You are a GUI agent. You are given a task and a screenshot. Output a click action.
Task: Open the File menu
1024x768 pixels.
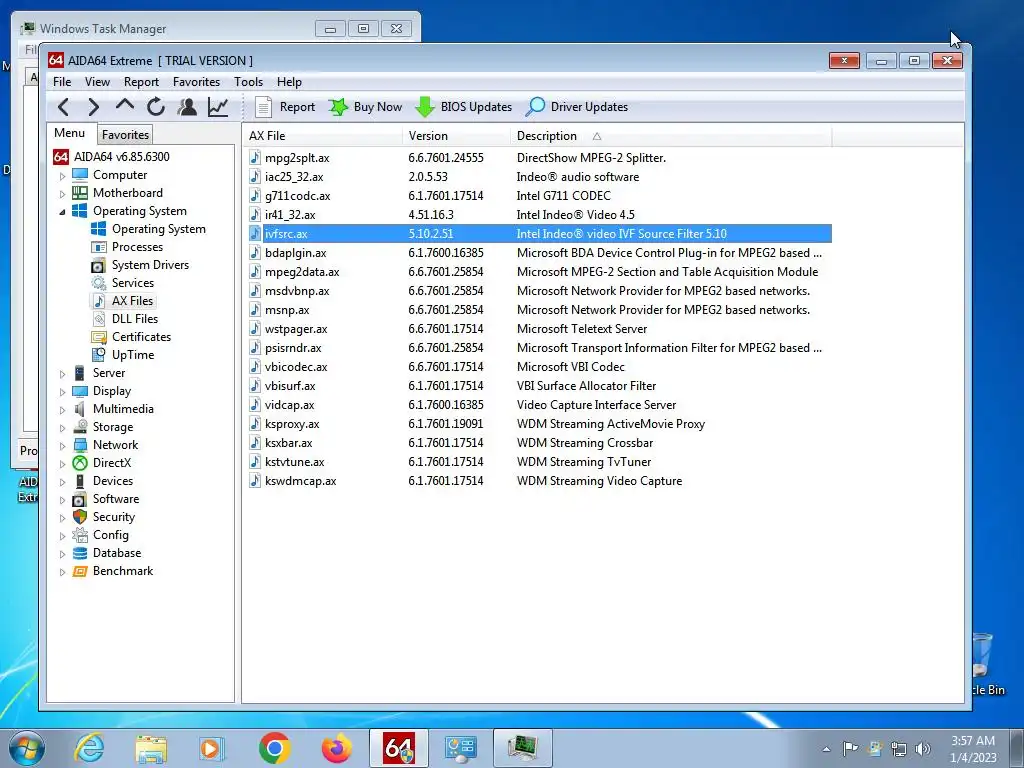(62, 82)
